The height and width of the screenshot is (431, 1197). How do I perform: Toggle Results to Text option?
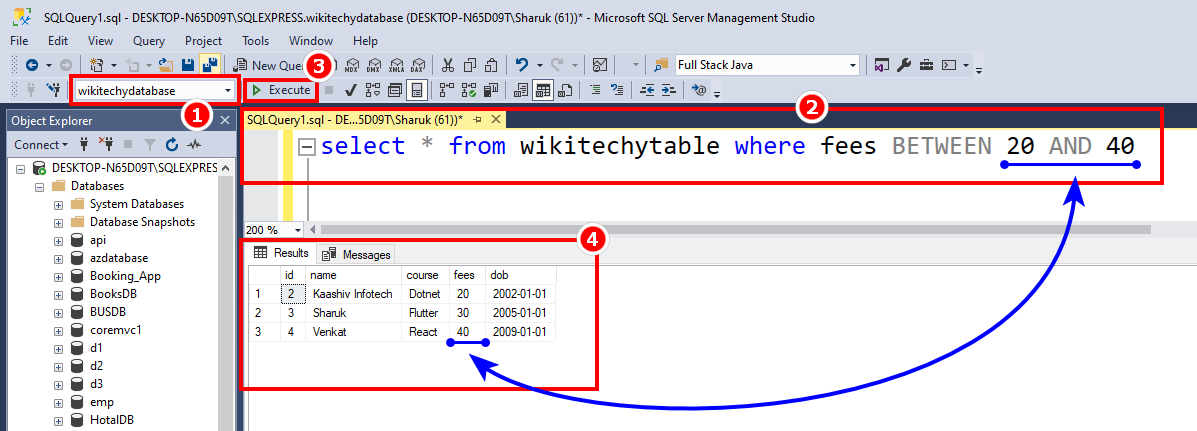(x=520, y=91)
